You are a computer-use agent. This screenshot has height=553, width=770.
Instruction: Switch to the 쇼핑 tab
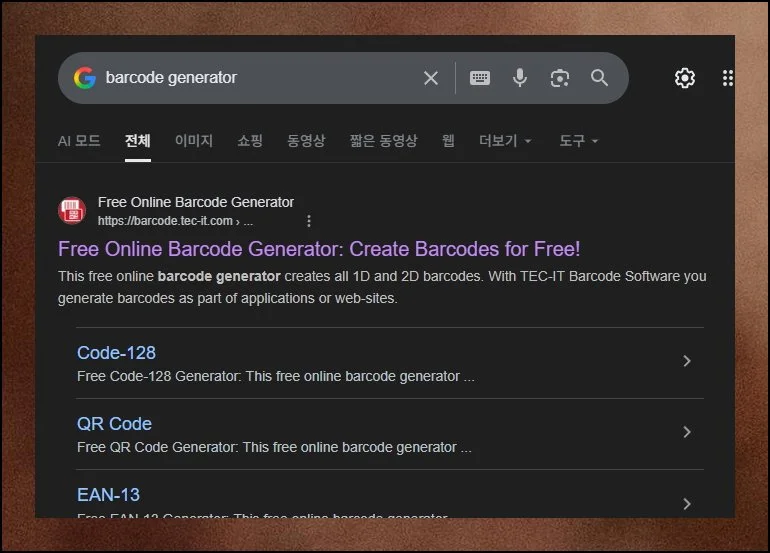click(250, 141)
